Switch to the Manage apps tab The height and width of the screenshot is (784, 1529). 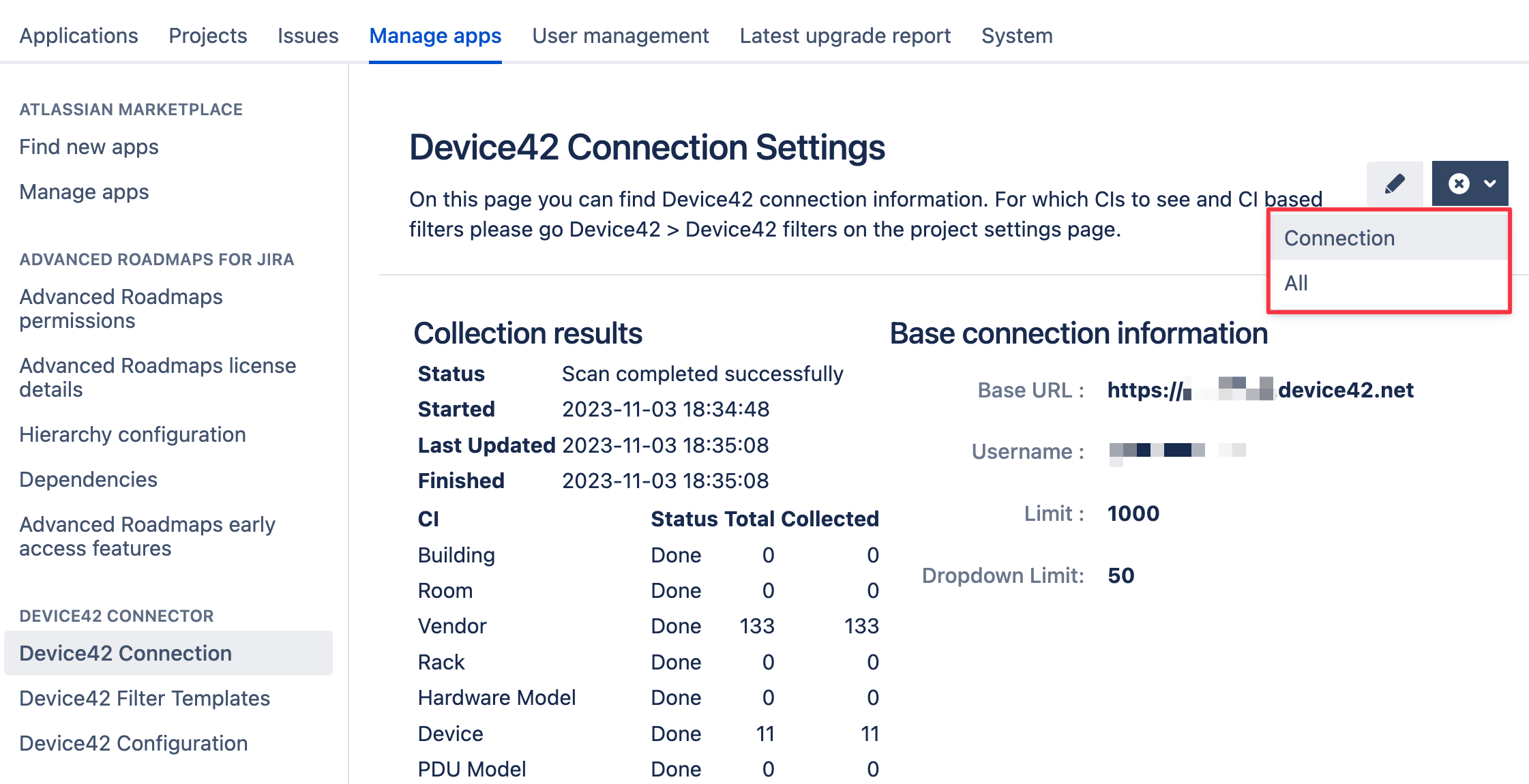tap(434, 35)
